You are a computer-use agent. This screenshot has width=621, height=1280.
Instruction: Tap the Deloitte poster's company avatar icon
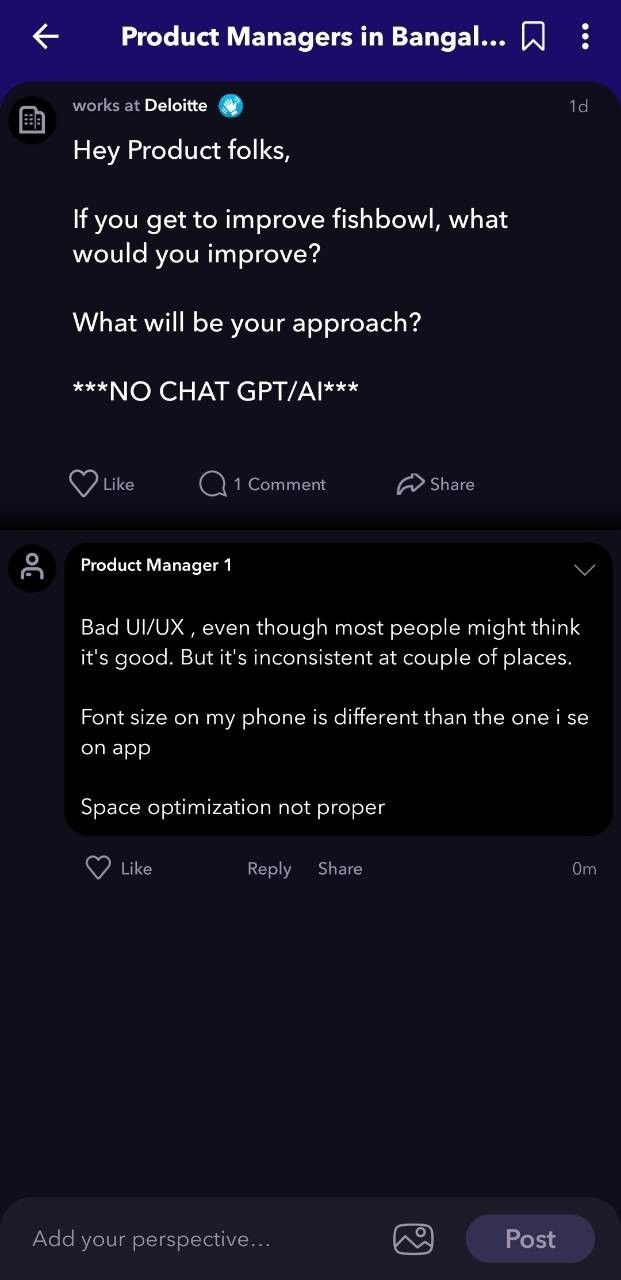coord(32,120)
